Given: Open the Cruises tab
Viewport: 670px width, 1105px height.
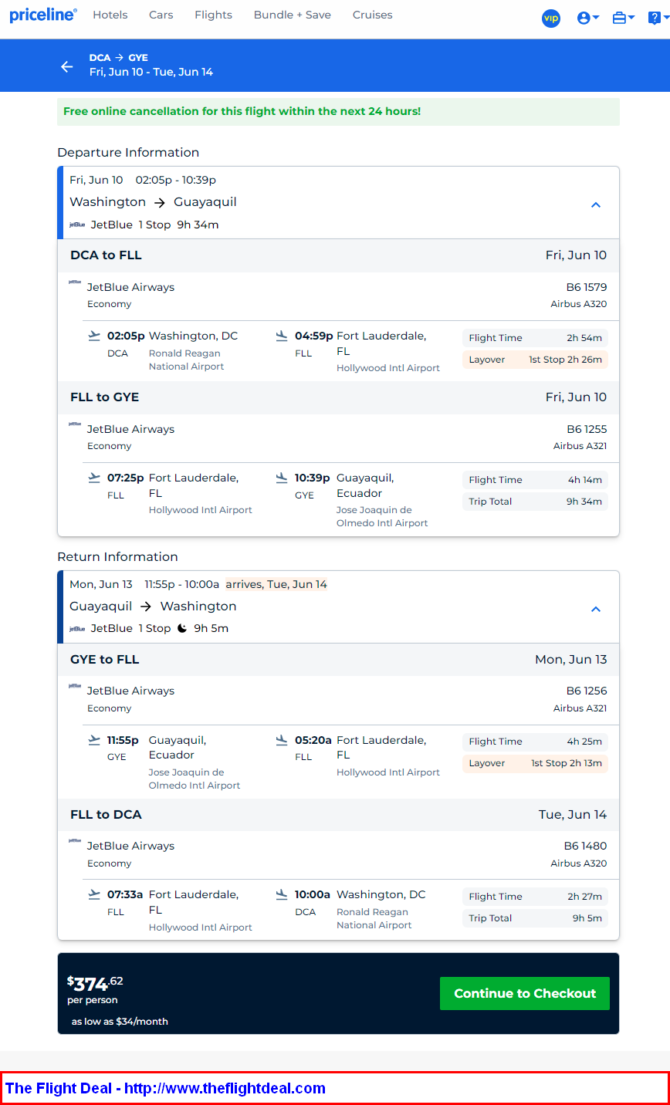Looking at the screenshot, I should click(x=373, y=15).
